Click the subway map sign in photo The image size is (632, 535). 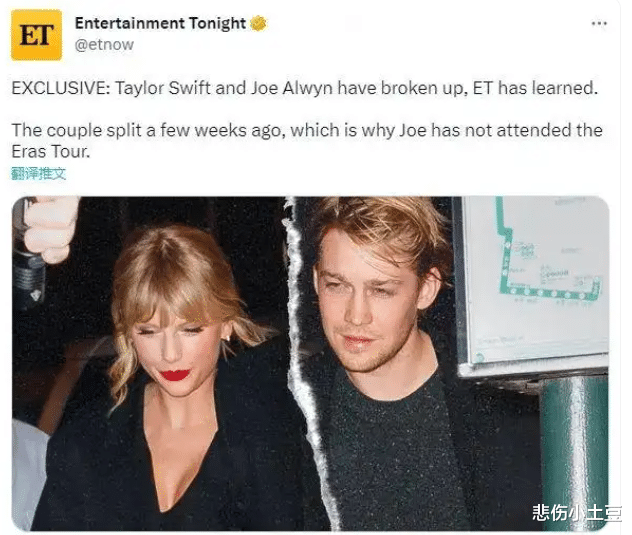pos(534,282)
